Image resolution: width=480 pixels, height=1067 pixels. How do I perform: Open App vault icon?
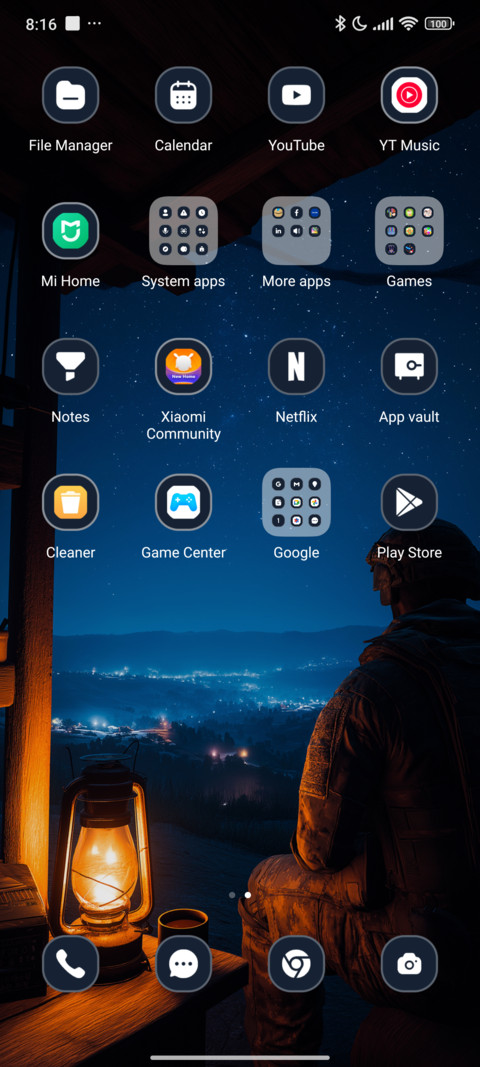click(x=409, y=367)
